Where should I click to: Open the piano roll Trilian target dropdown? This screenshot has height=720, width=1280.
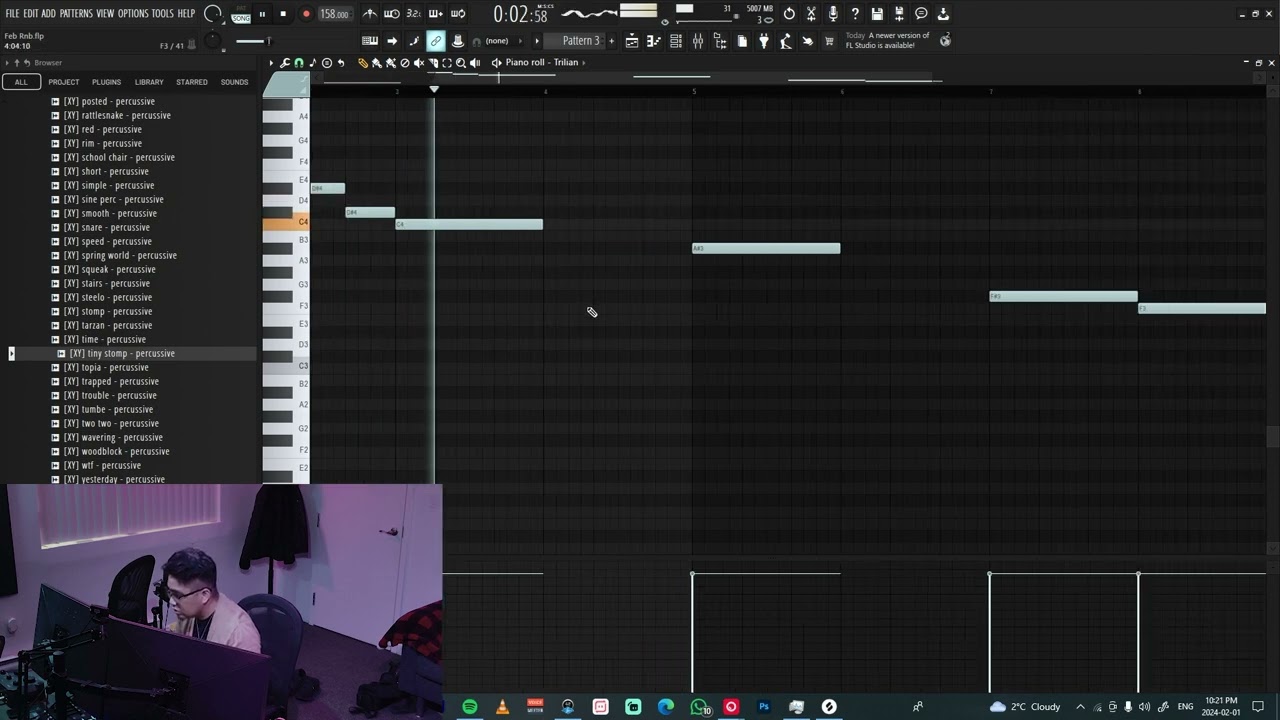pyautogui.click(x=543, y=63)
